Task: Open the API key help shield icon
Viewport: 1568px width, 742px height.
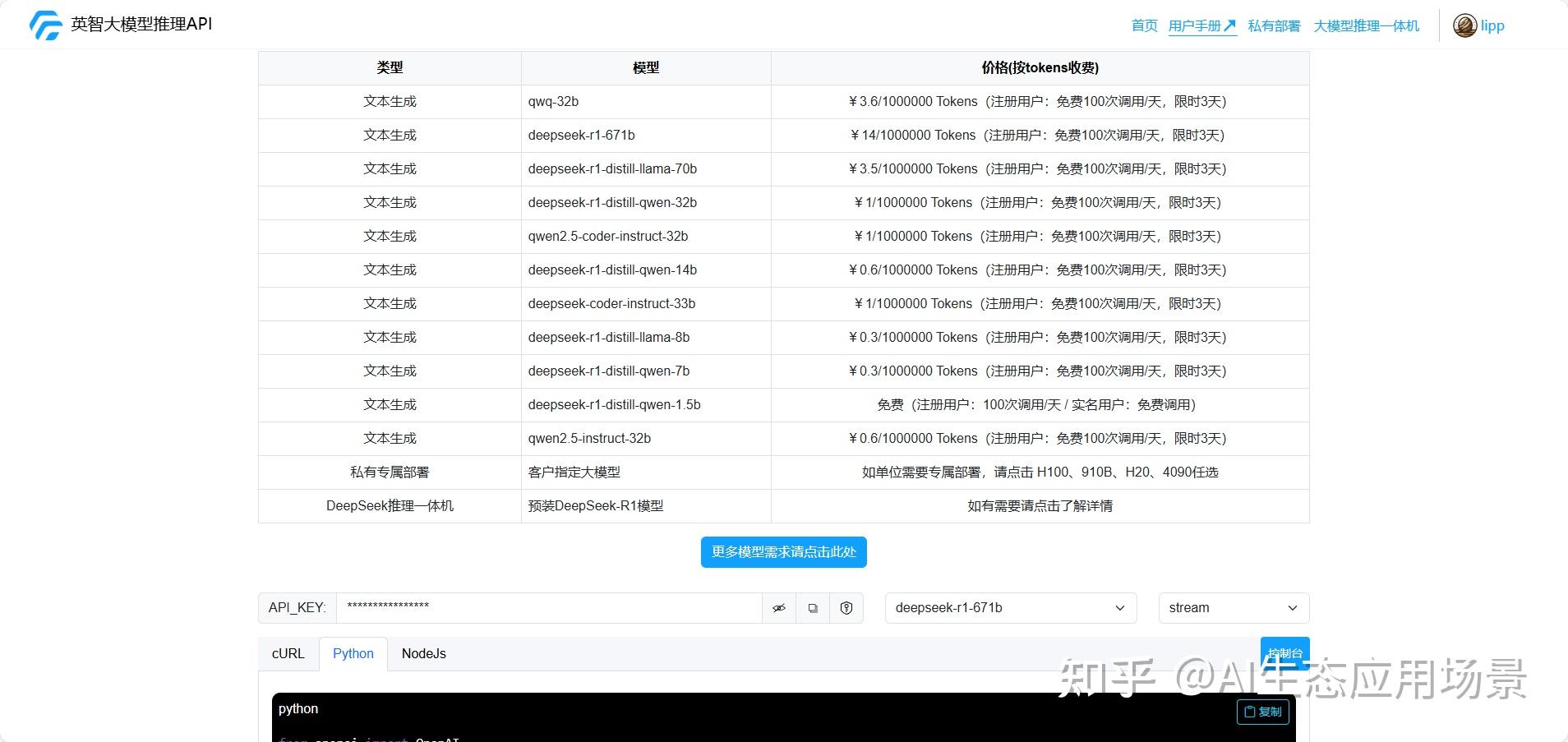Action: (846, 608)
